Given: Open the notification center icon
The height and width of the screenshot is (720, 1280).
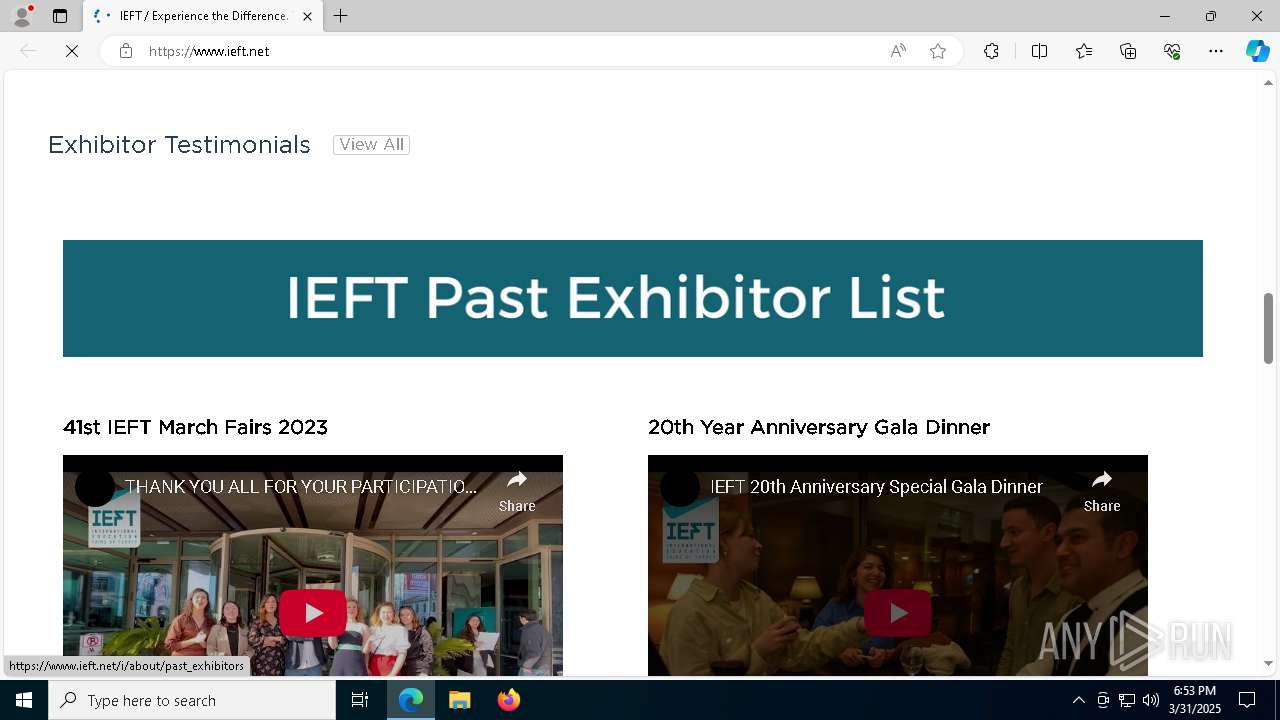Looking at the screenshot, I should click(x=1247, y=700).
